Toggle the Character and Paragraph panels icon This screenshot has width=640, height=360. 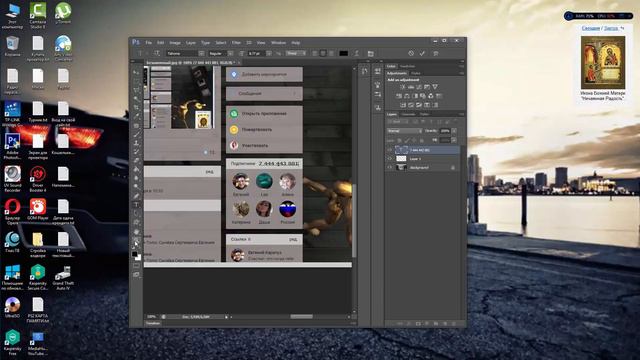(x=371, y=53)
